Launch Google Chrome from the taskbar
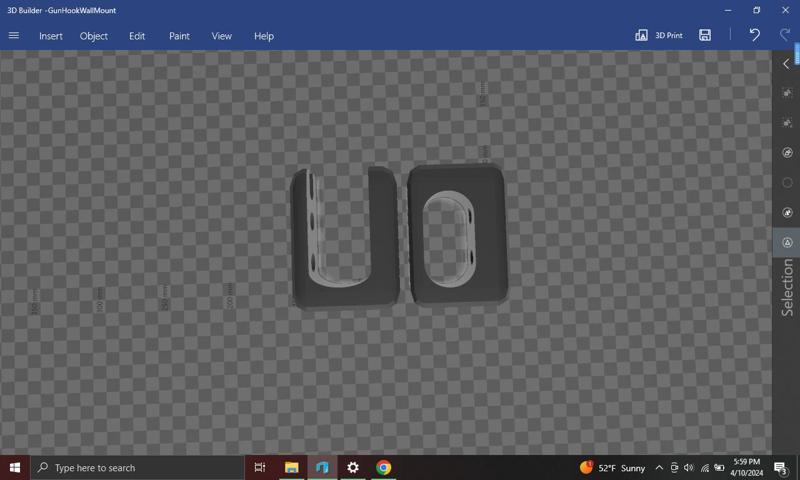 click(x=383, y=468)
